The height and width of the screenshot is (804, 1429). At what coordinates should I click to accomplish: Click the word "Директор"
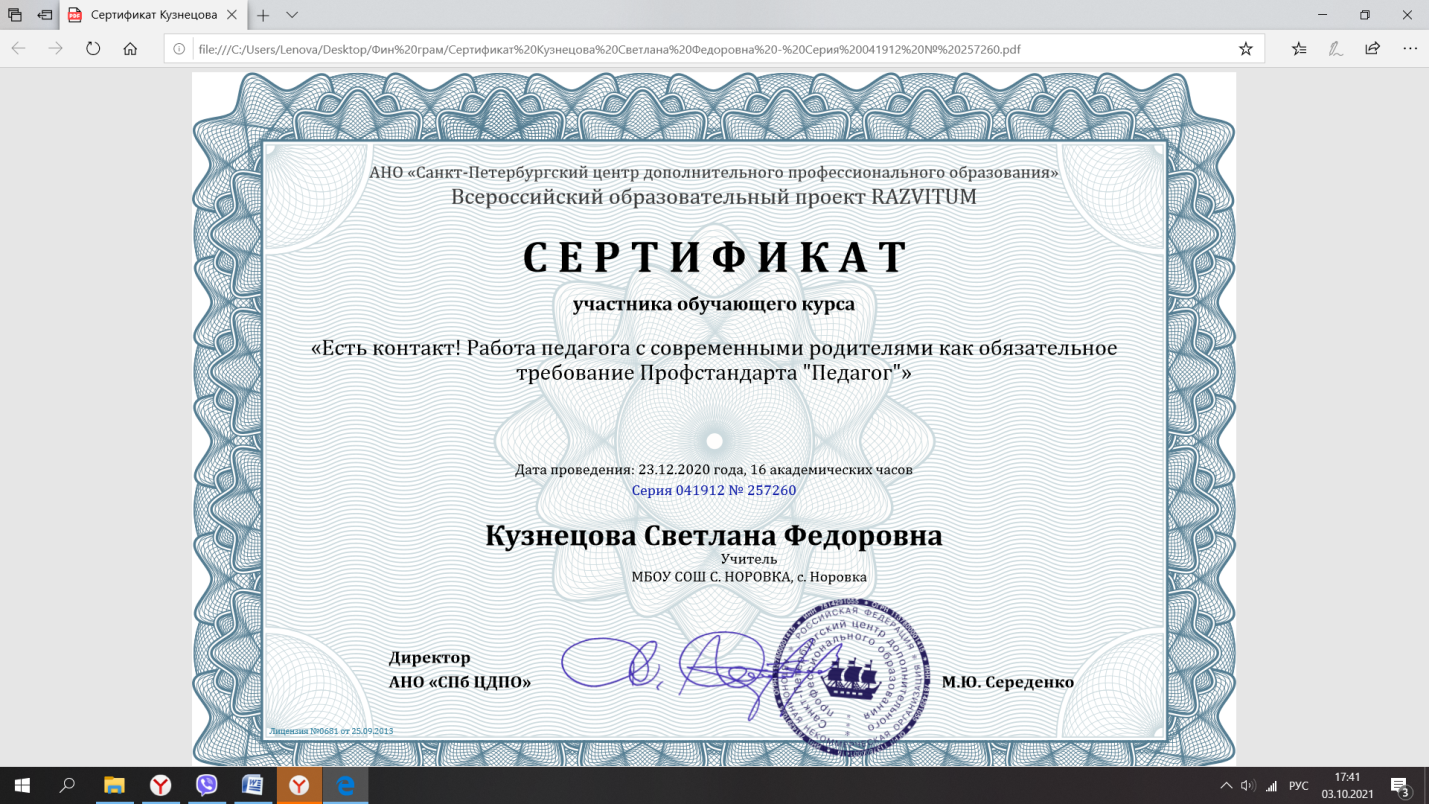tap(429, 658)
